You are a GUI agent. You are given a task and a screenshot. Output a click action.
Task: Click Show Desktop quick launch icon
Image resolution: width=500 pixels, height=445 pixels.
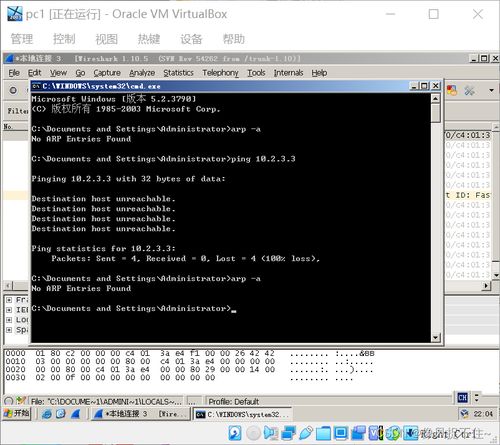(61, 414)
